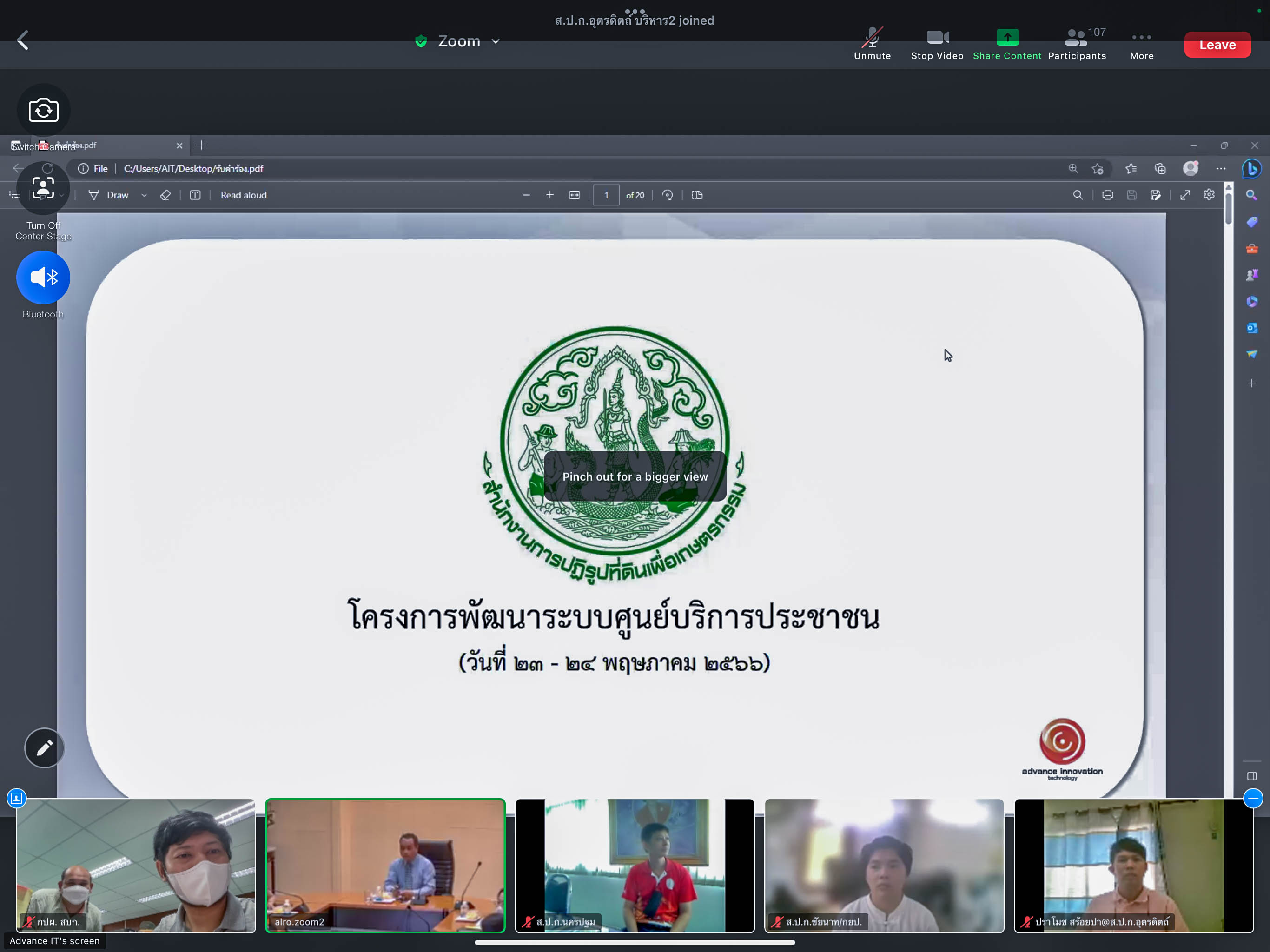
Task: Tap the gallery view icon above thumbnails
Action: (x=16, y=798)
